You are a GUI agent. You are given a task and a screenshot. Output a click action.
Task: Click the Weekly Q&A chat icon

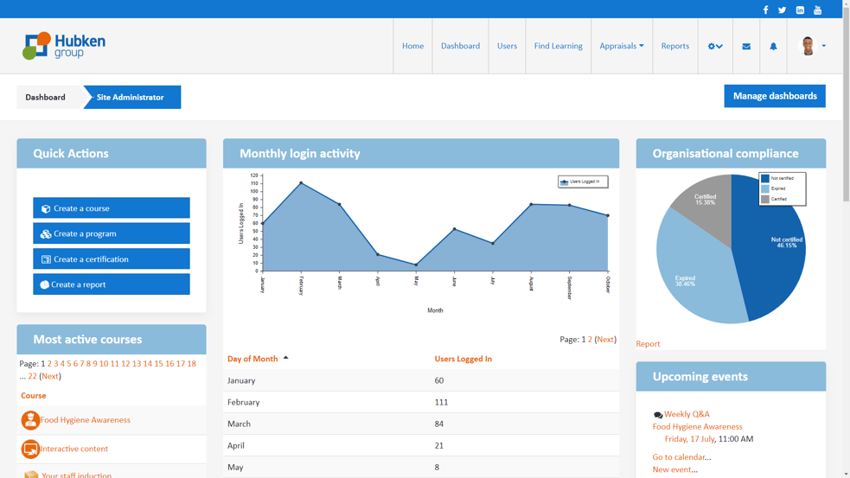658,415
